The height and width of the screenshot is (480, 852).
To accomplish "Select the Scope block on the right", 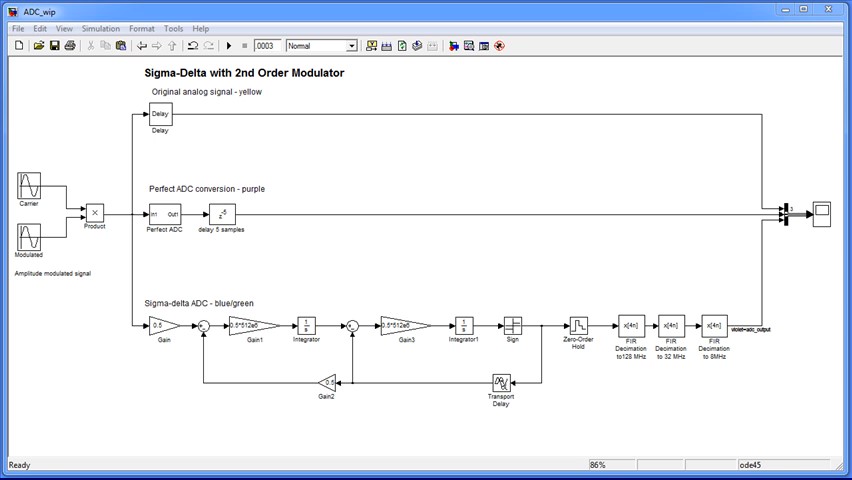I will coord(821,212).
